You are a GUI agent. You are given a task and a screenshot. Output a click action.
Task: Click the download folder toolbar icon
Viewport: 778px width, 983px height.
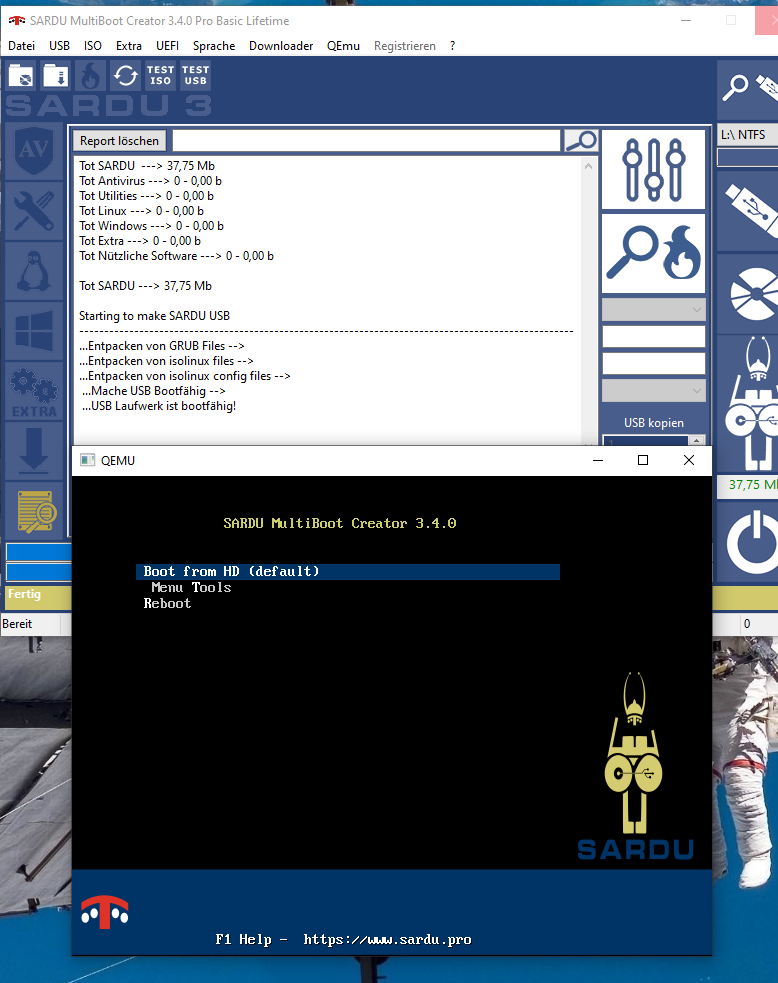pyautogui.click(x=56, y=76)
